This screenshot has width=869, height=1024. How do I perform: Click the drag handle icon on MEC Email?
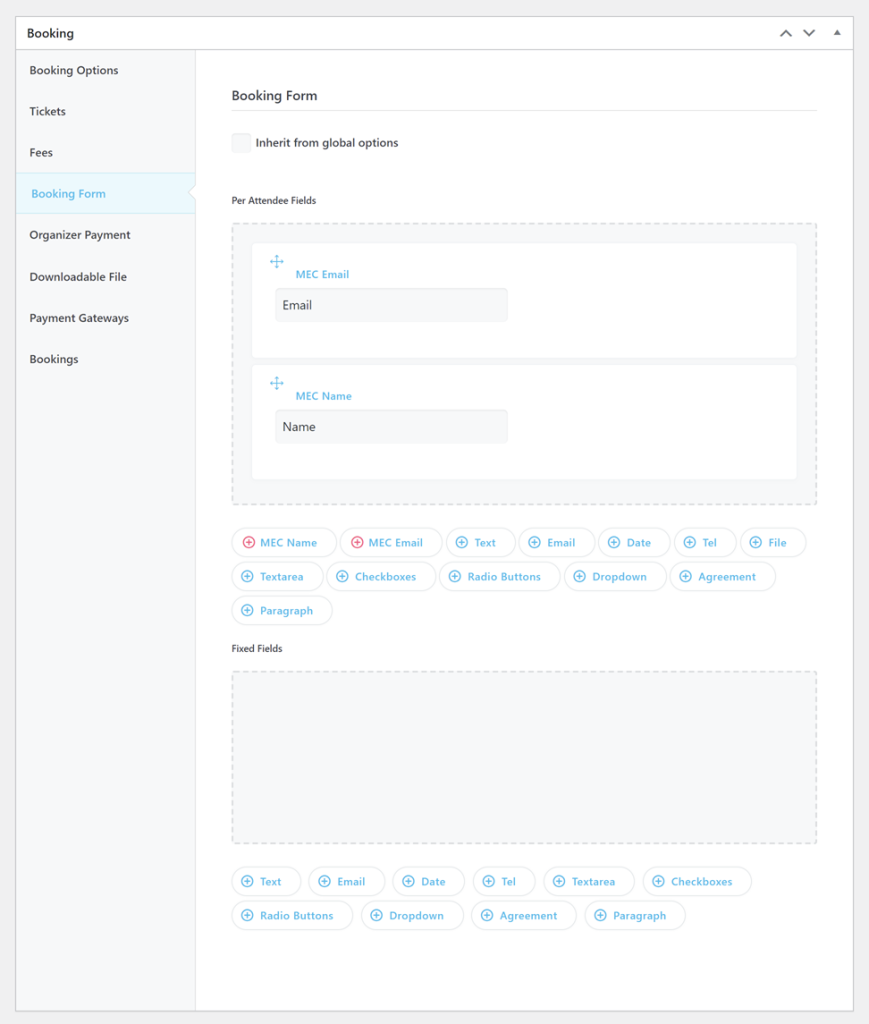pyautogui.click(x=277, y=261)
